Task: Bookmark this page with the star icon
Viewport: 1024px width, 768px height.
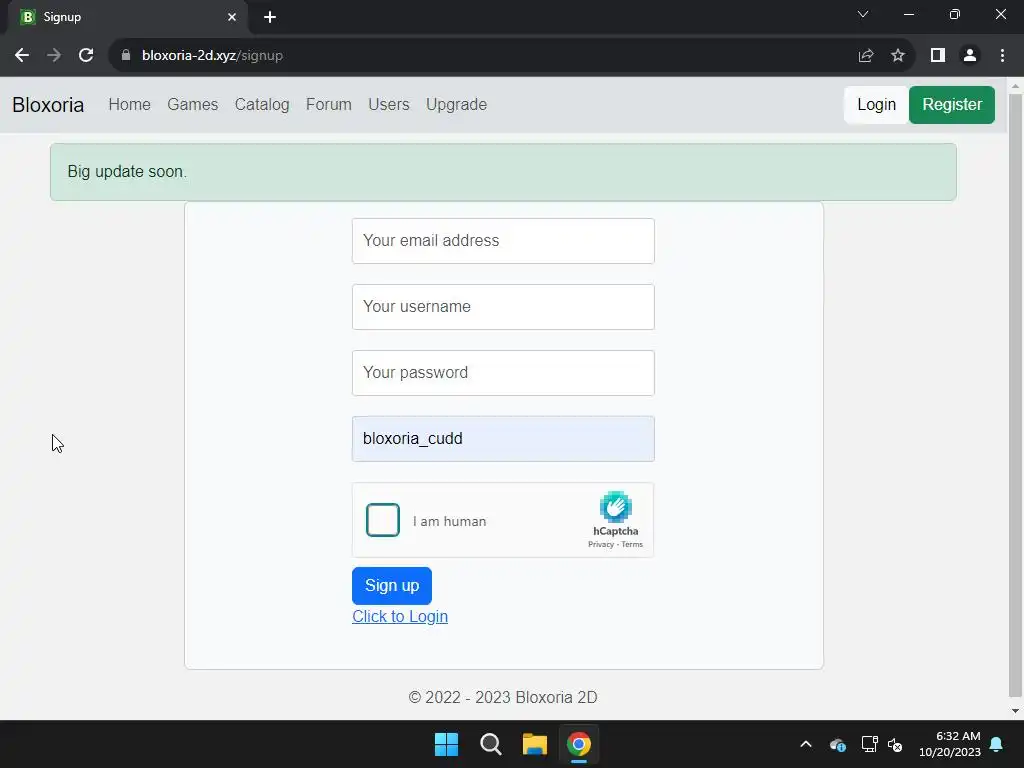Action: coord(898,56)
